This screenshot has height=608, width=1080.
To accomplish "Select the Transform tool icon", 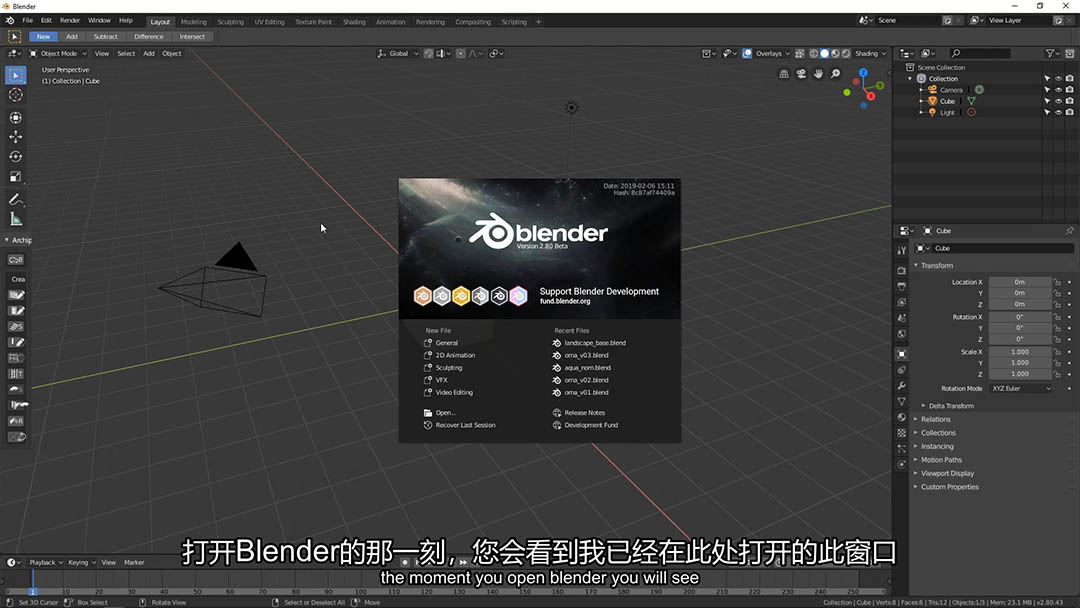I will pyautogui.click(x=16, y=118).
